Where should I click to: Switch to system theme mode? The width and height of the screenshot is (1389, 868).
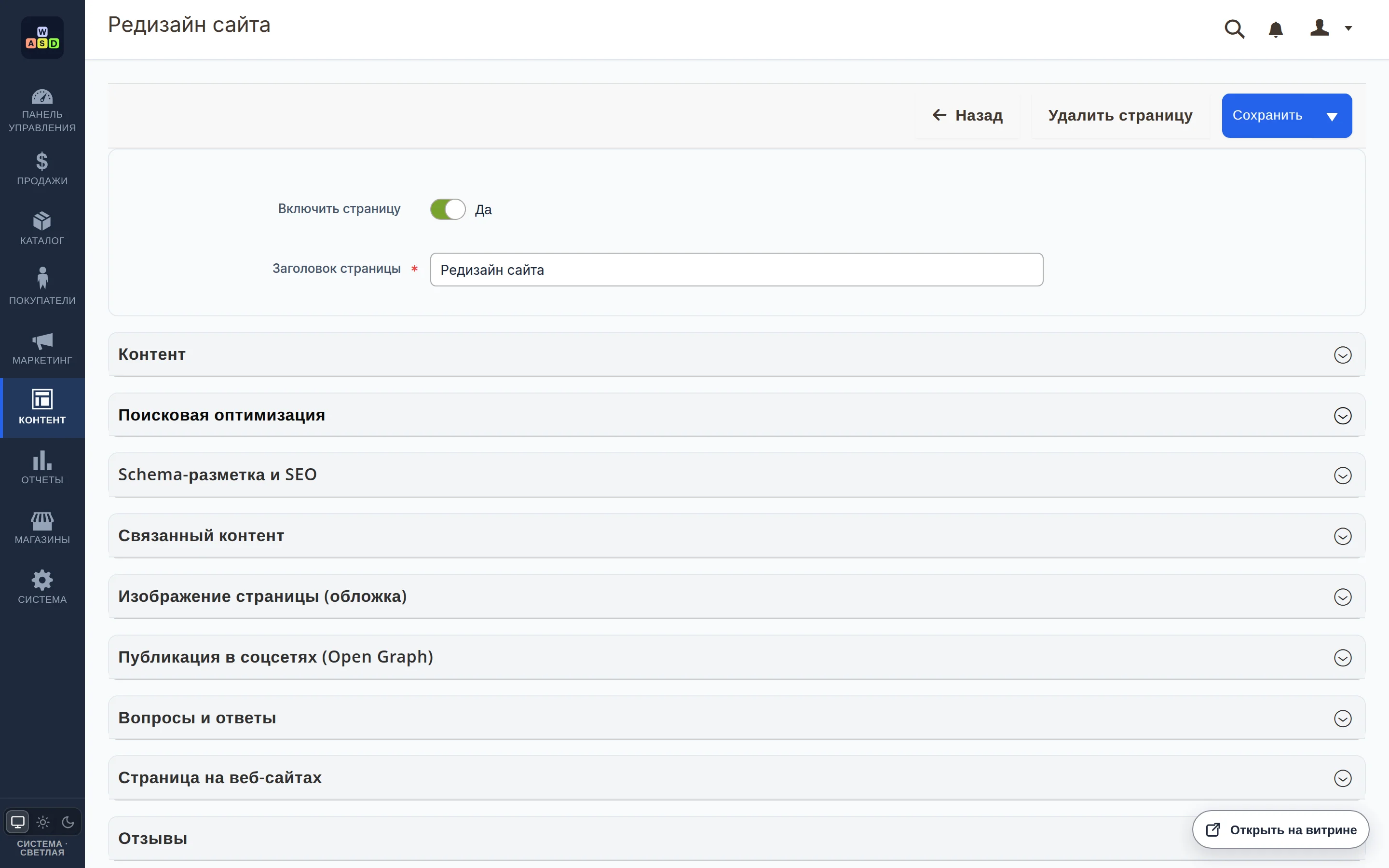click(18, 822)
